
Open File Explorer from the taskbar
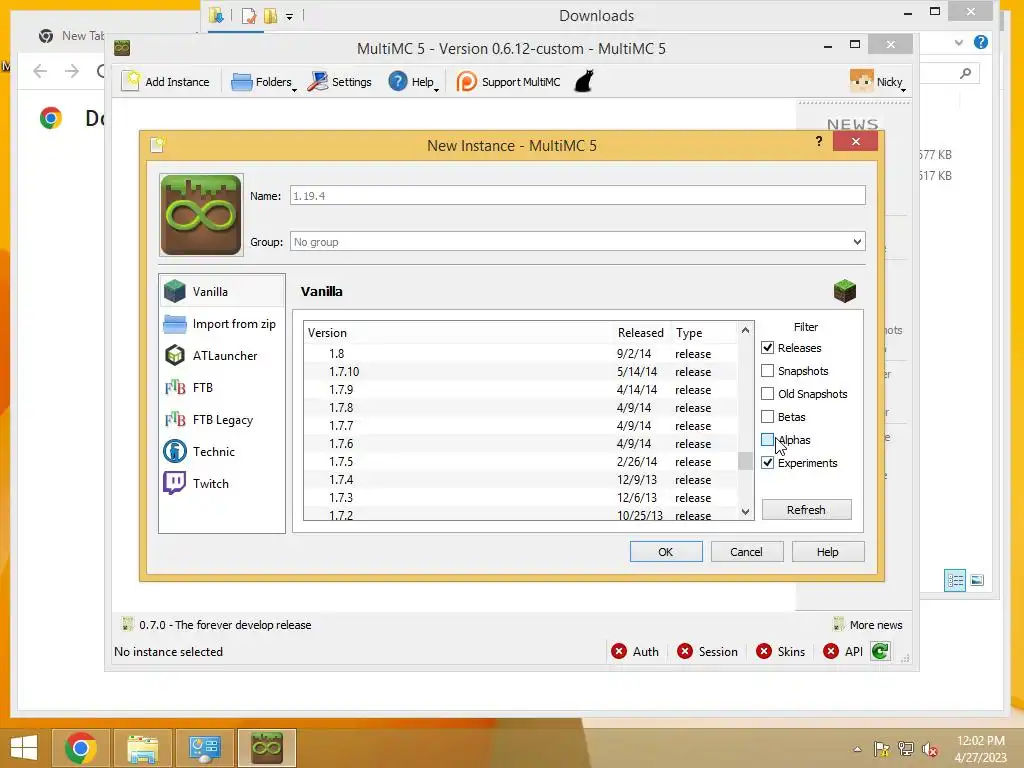(143, 748)
